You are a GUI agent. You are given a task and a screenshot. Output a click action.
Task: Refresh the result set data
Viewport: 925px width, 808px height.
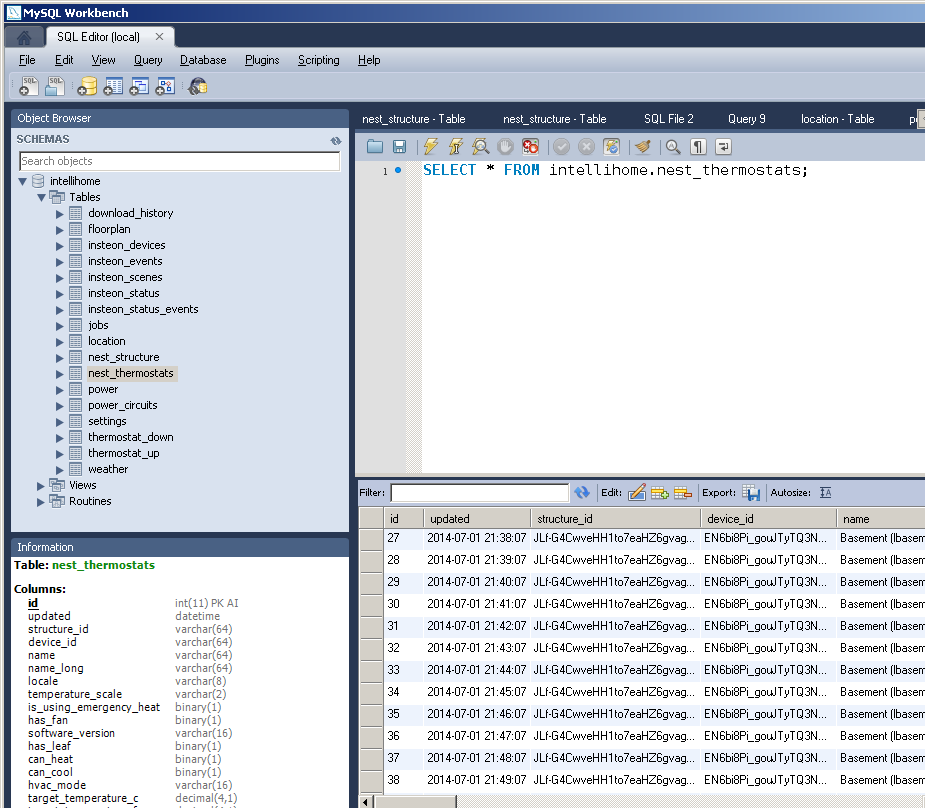582,492
